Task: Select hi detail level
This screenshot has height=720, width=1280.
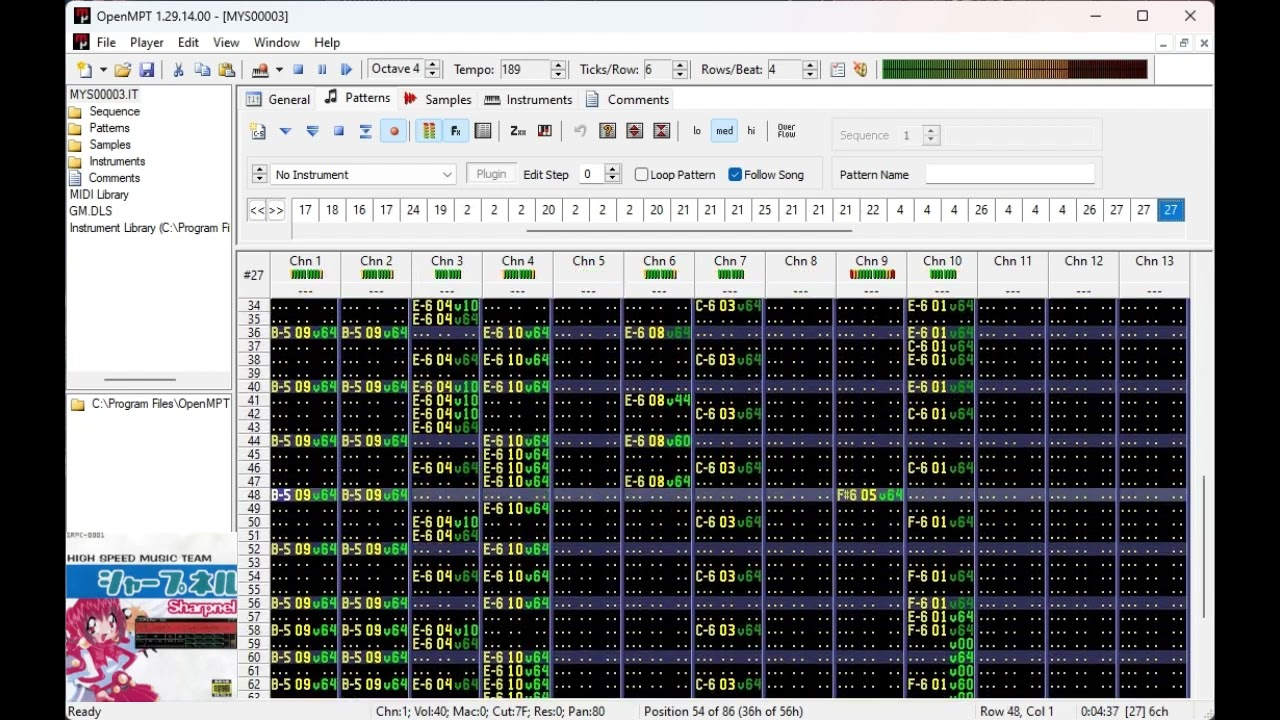Action: [x=751, y=131]
